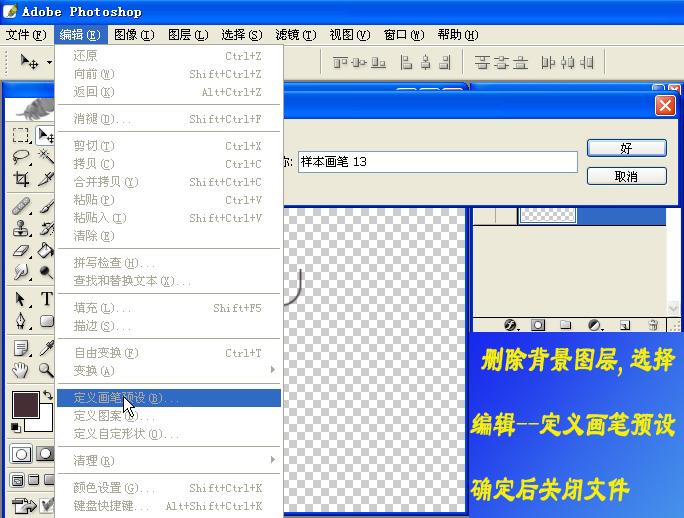The width and height of the screenshot is (684, 518).
Task: Click the 样本画笔 13 name field
Action: pyautogui.click(x=438, y=162)
